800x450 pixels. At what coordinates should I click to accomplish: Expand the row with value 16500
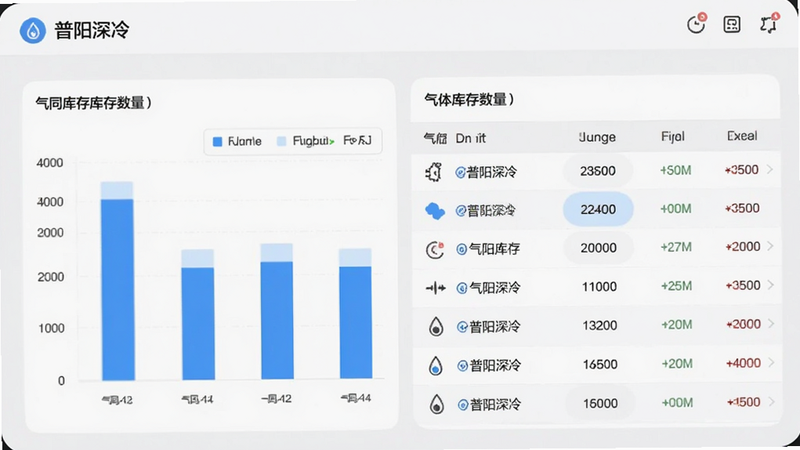coord(771,363)
